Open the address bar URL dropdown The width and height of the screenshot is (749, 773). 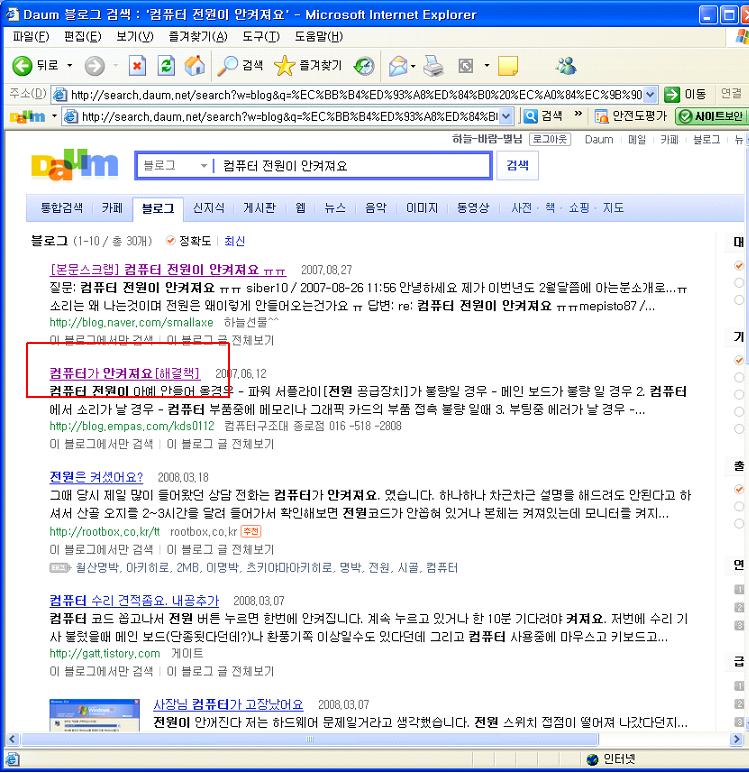[650, 94]
